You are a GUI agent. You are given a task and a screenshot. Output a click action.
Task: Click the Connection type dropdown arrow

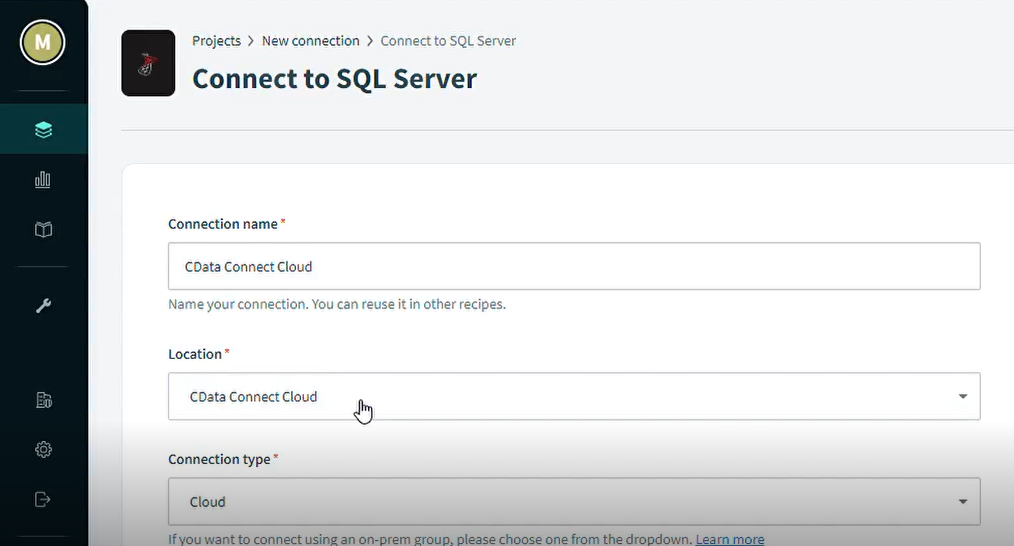click(x=963, y=501)
